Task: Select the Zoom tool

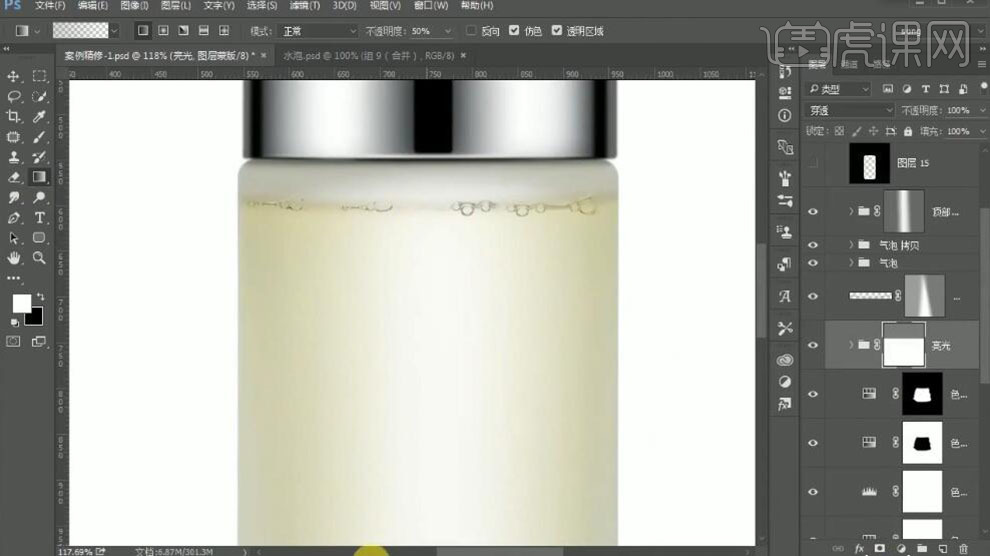Action: (x=39, y=258)
